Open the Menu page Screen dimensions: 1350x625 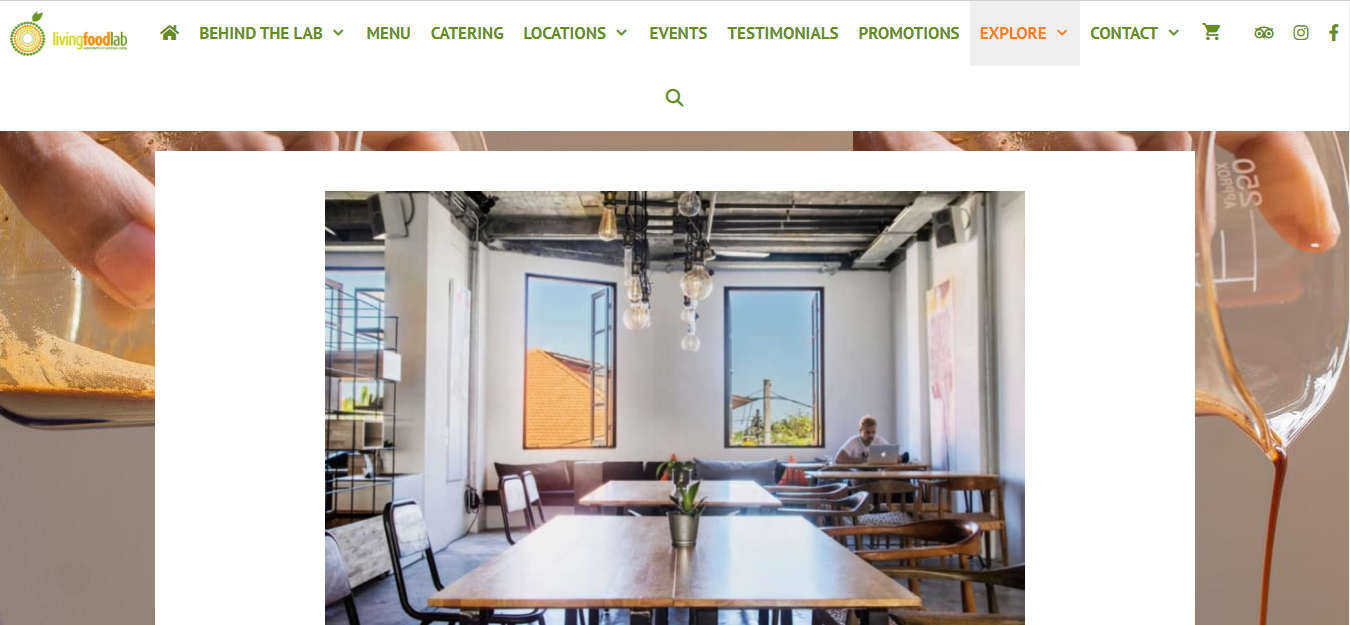point(388,33)
